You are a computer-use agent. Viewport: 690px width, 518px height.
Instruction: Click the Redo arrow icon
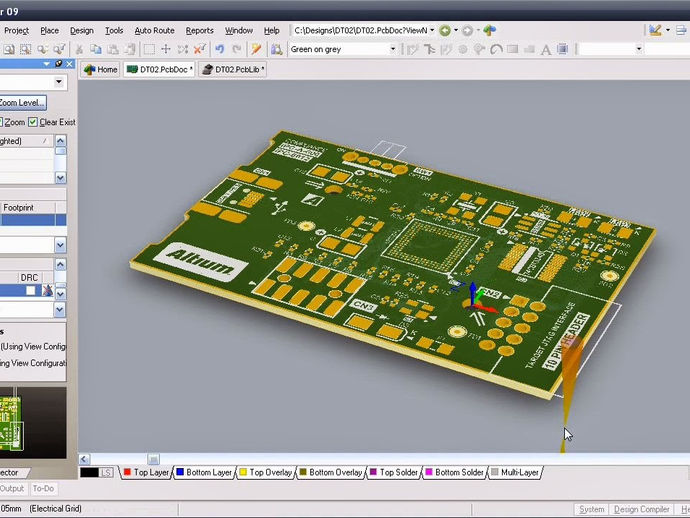point(236,49)
